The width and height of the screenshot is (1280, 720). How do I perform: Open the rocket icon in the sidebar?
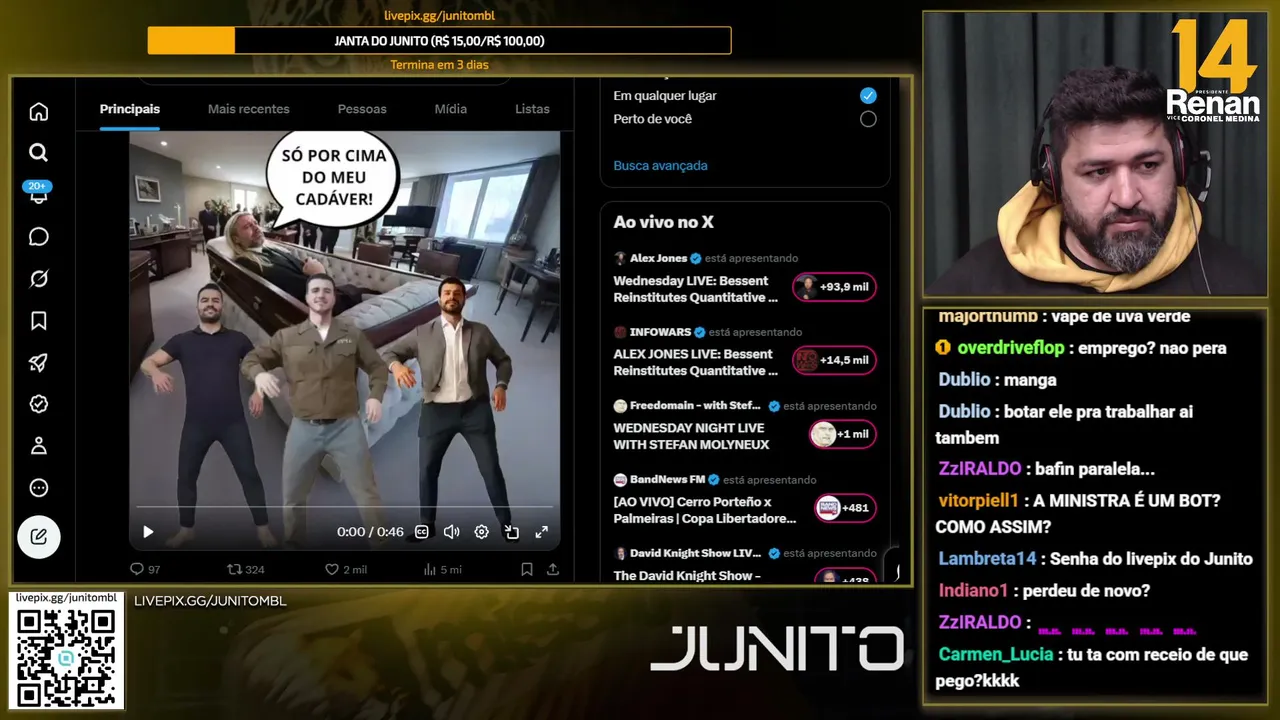click(x=39, y=363)
